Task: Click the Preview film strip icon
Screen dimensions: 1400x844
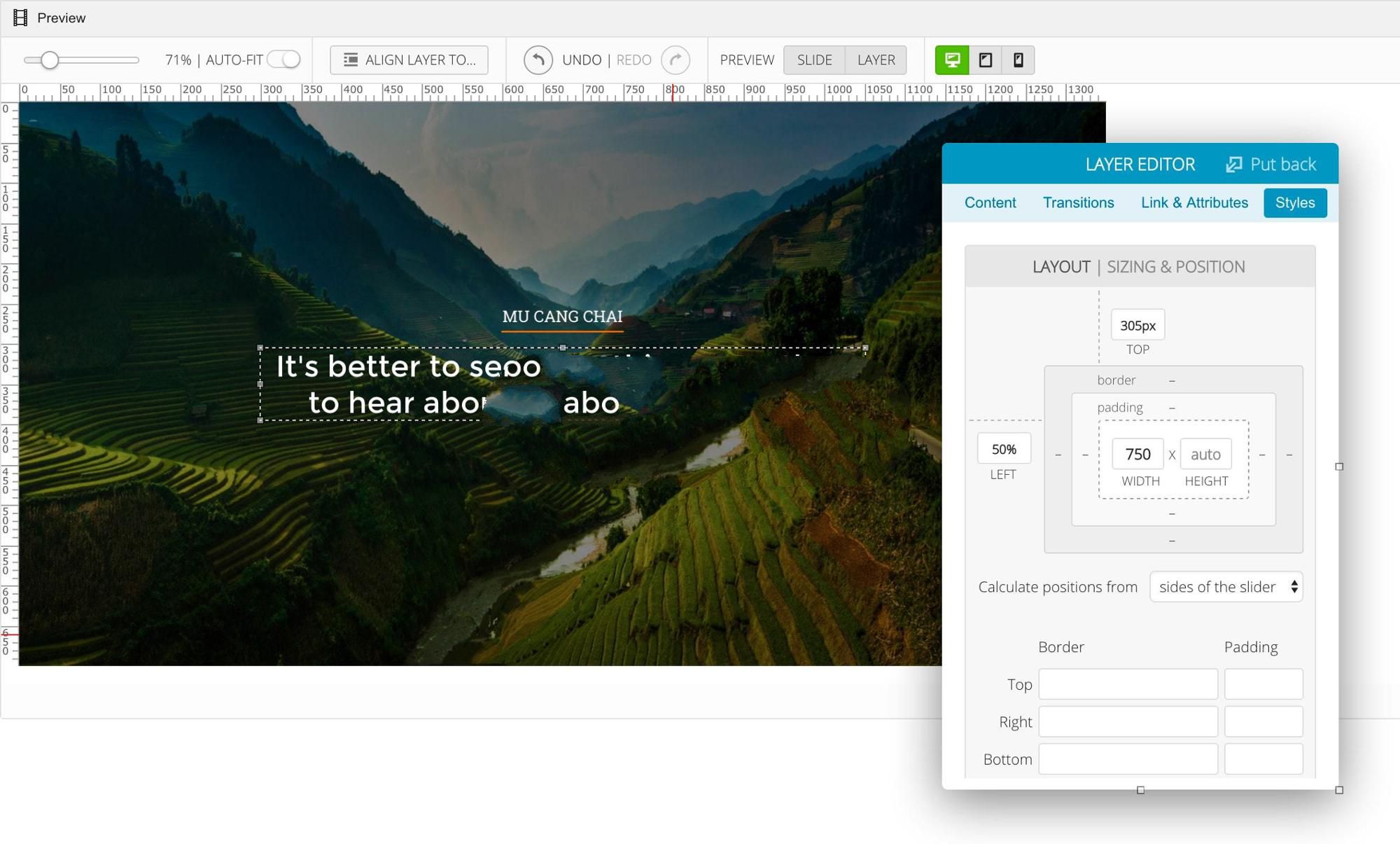Action: (20, 18)
